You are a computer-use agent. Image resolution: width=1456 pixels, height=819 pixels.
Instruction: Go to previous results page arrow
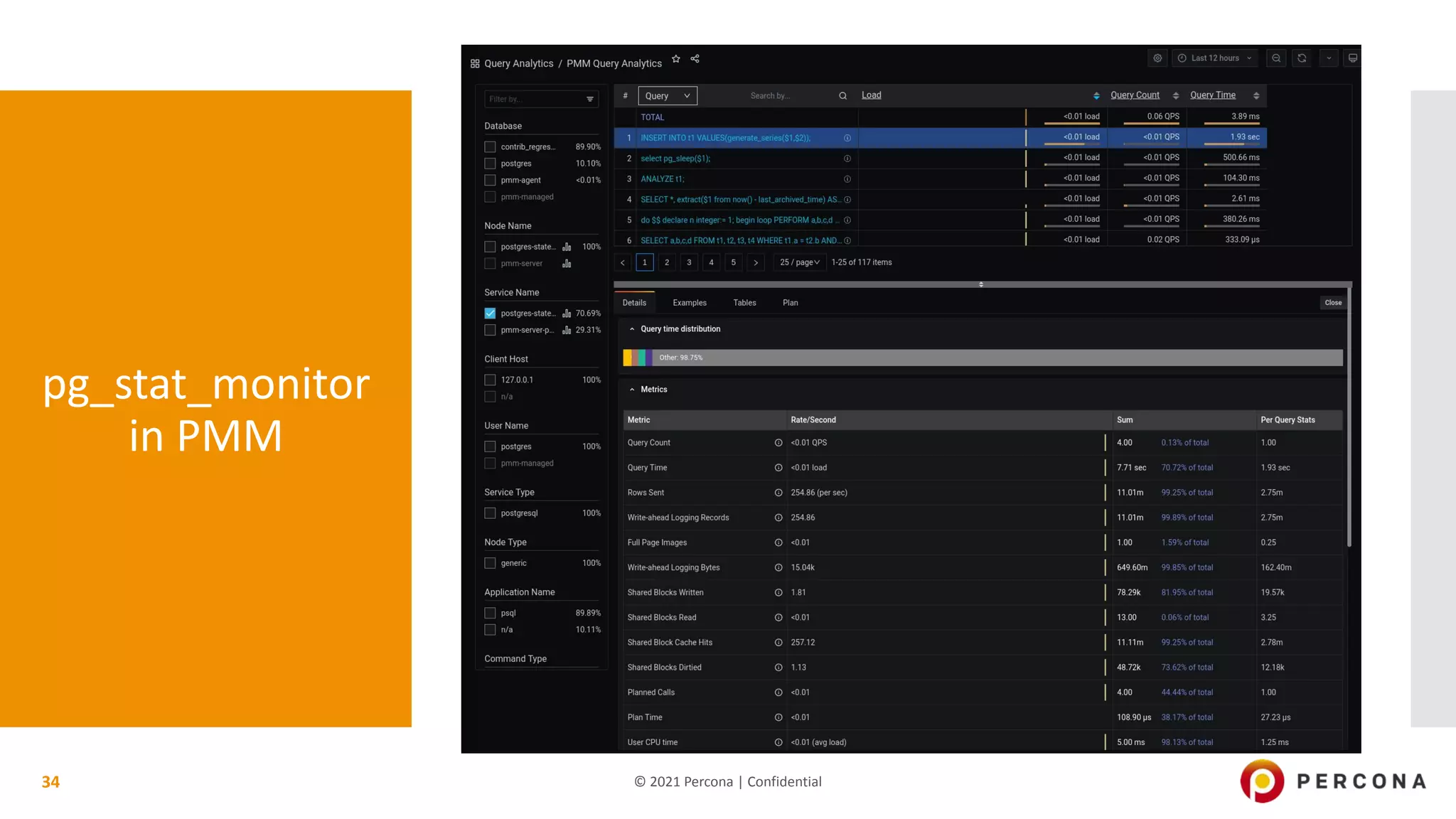(623, 262)
